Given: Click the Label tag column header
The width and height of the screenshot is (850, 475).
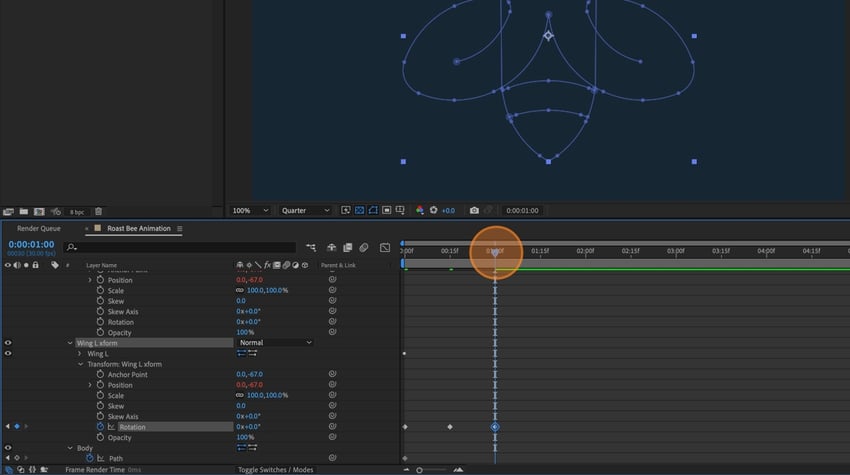Looking at the screenshot, I should click(55, 265).
